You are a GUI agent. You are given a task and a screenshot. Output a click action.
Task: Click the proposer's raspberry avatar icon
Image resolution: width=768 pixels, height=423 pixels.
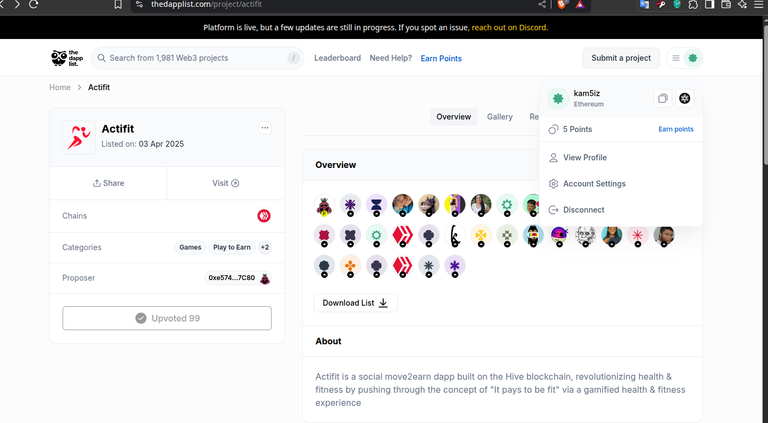tap(265, 278)
